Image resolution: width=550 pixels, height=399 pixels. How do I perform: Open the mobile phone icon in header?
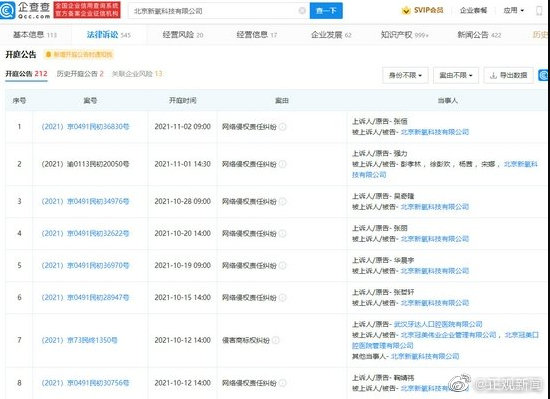[539, 11]
